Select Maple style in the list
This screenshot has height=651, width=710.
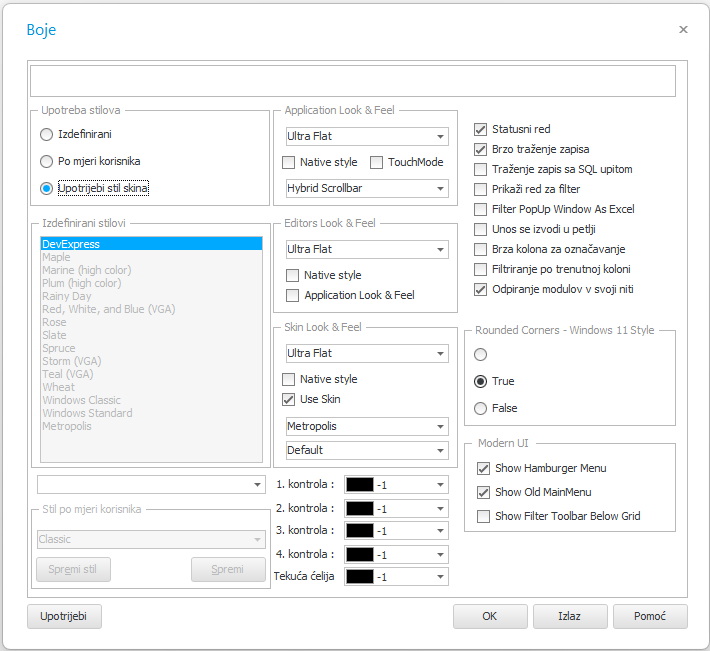point(151,257)
